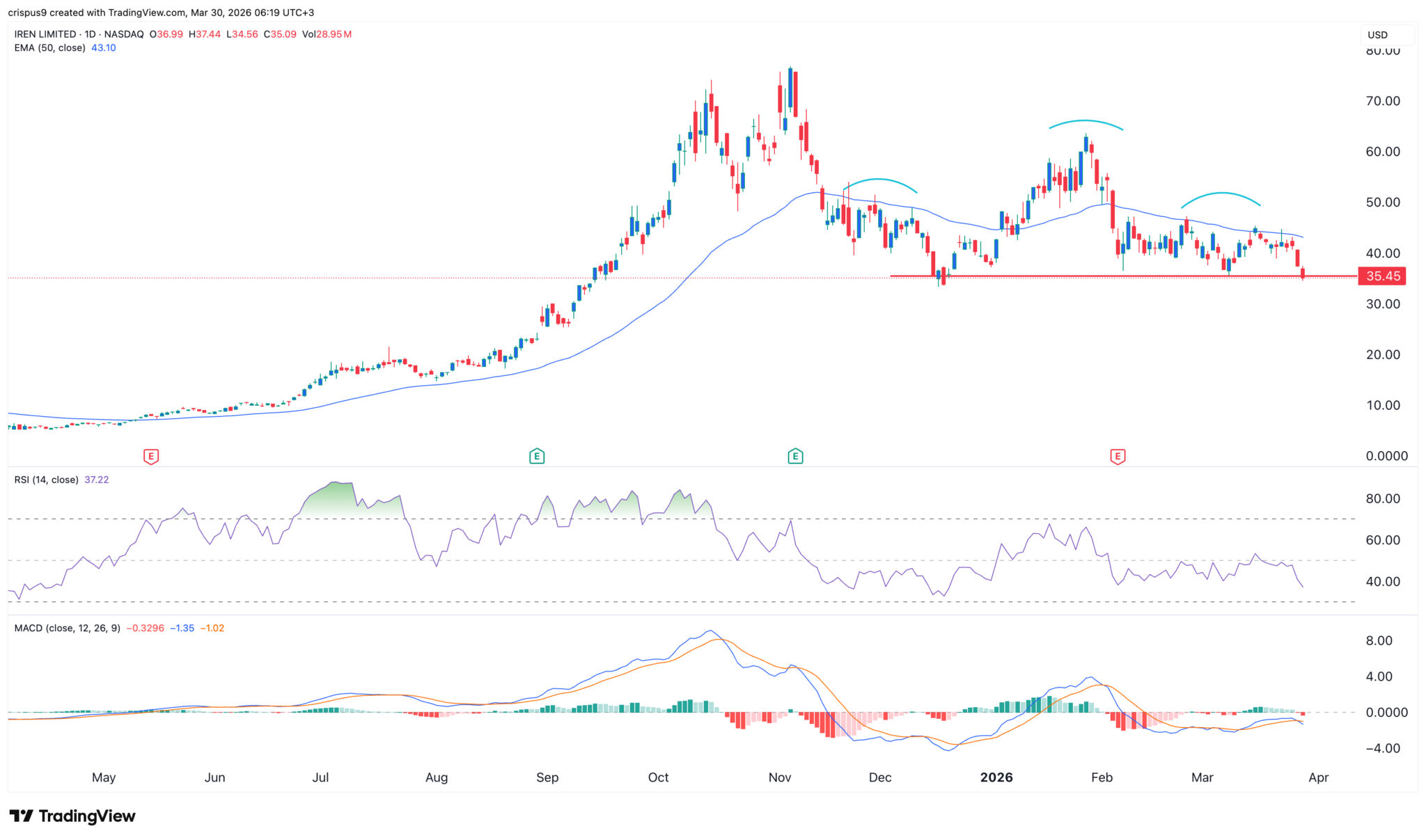Viewport: 1426px width, 840px height.
Task: Click the RSI (14, close) indicator legend
Action: pos(46,480)
